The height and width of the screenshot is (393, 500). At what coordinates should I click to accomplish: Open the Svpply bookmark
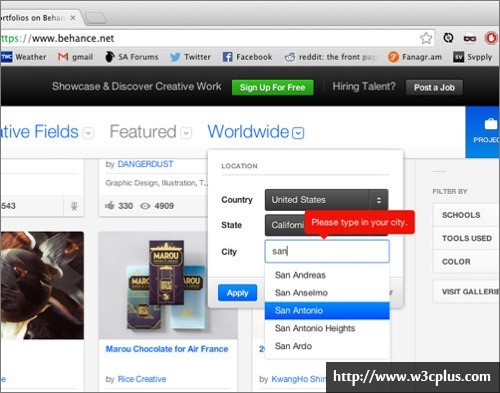click(473, 57)
